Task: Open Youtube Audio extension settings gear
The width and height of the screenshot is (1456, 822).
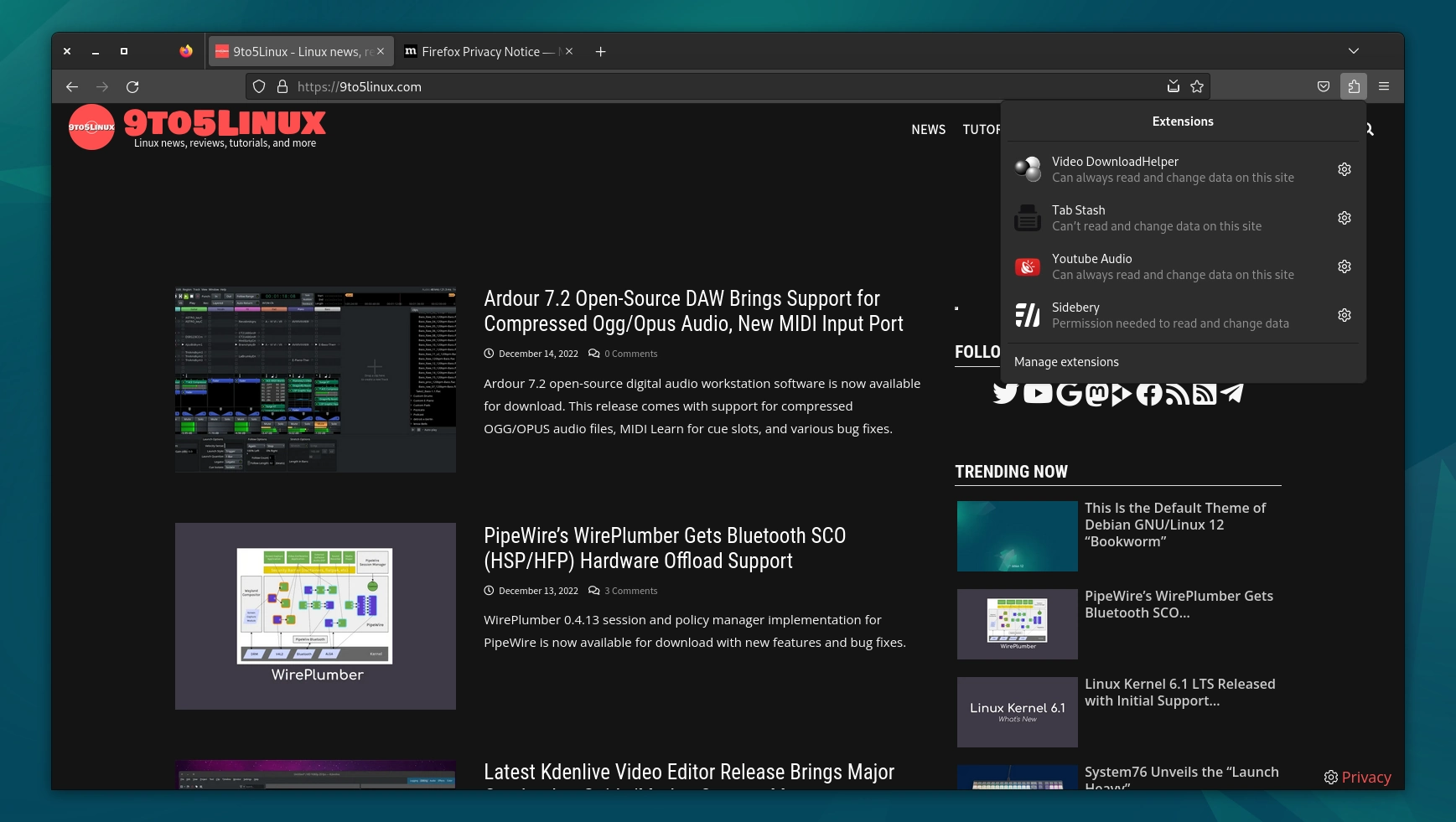Action: pos(1345,266)
